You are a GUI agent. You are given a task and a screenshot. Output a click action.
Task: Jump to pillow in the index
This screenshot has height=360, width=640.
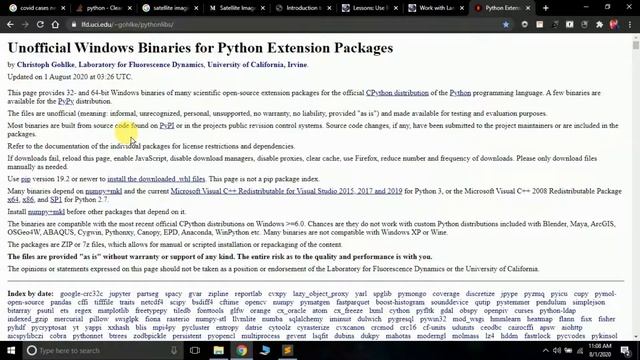tap(99, 319)
